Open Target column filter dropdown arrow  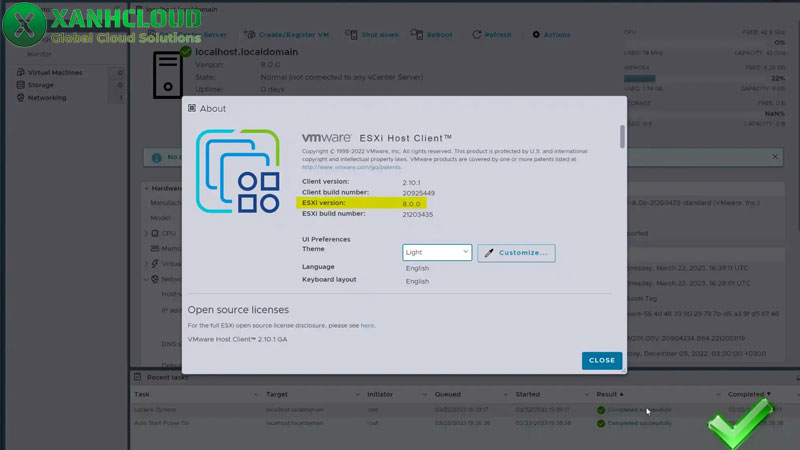[357, 395]
